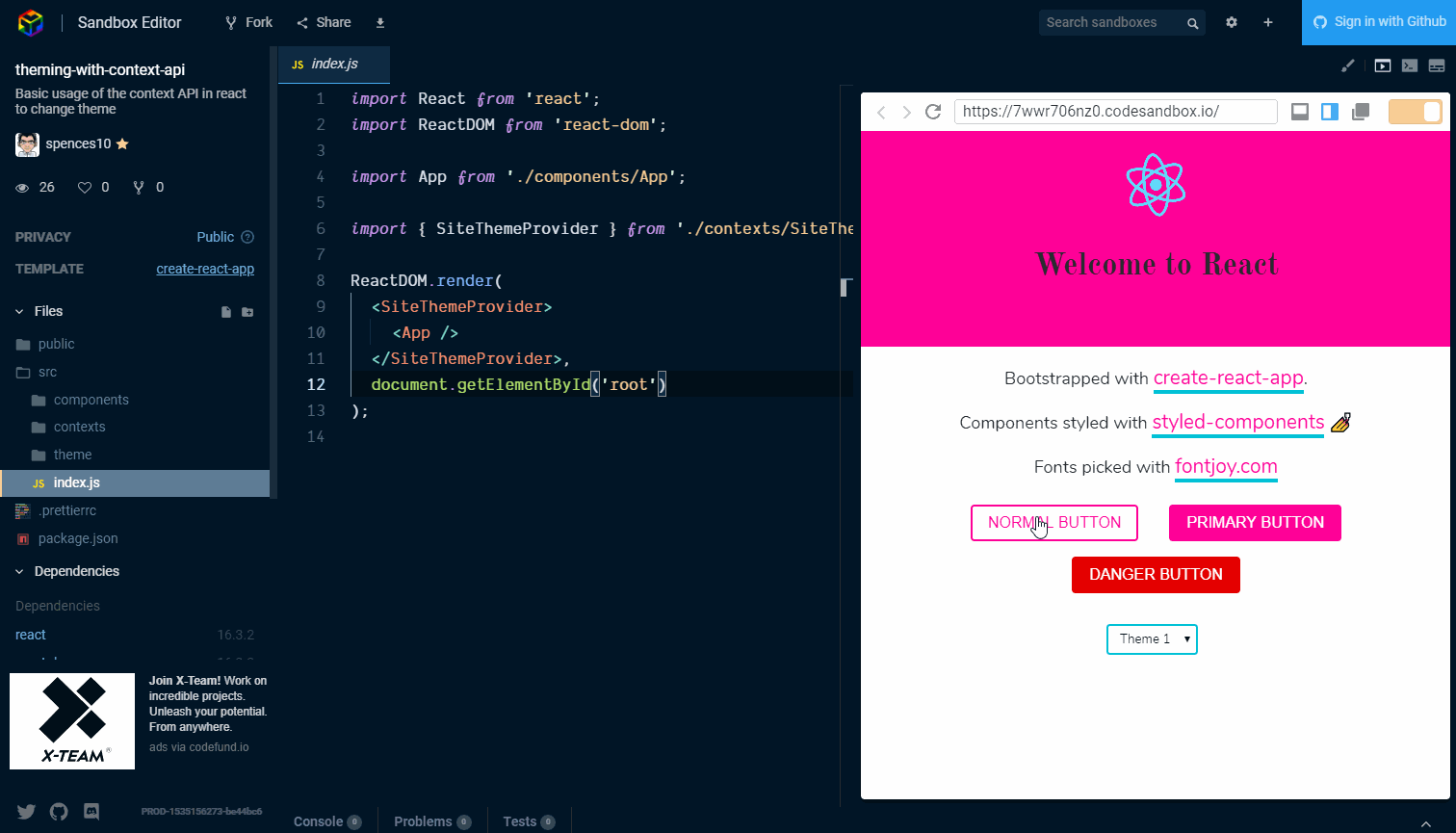Open preview in a new window

(x=1361, y=112)
